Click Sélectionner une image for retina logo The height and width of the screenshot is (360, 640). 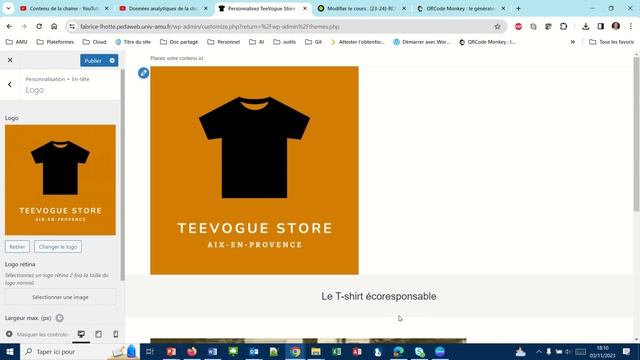pyautogui.click(x=60, y=297)
